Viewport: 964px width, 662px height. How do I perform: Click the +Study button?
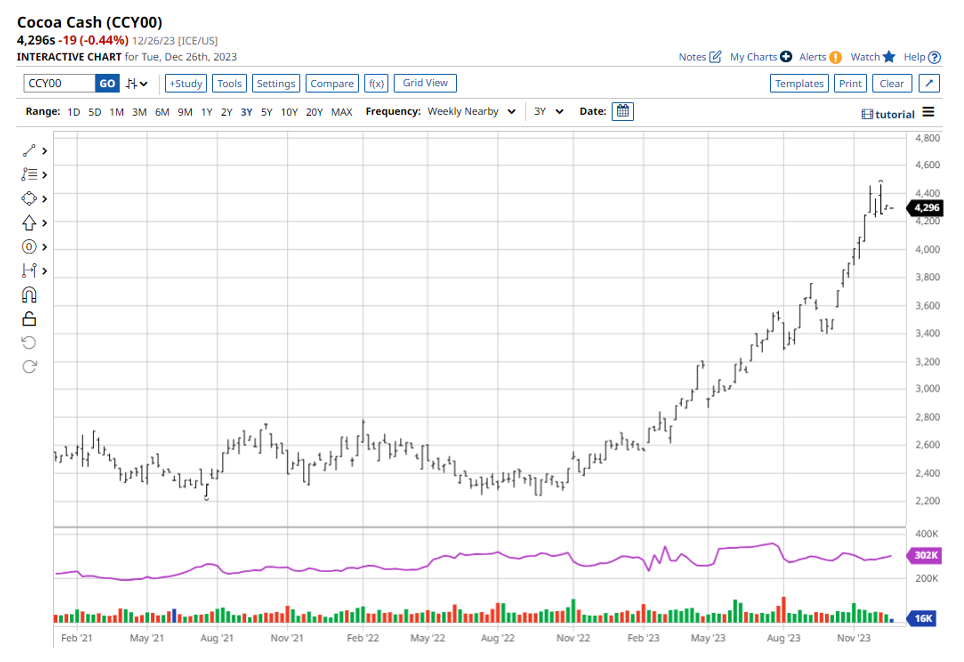pyautogui.click(x=186, y=84)
